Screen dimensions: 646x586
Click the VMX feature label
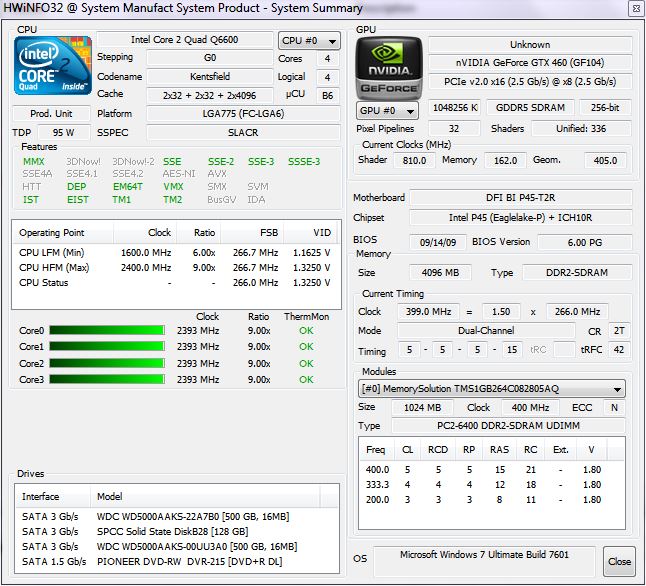pos(173,187)
